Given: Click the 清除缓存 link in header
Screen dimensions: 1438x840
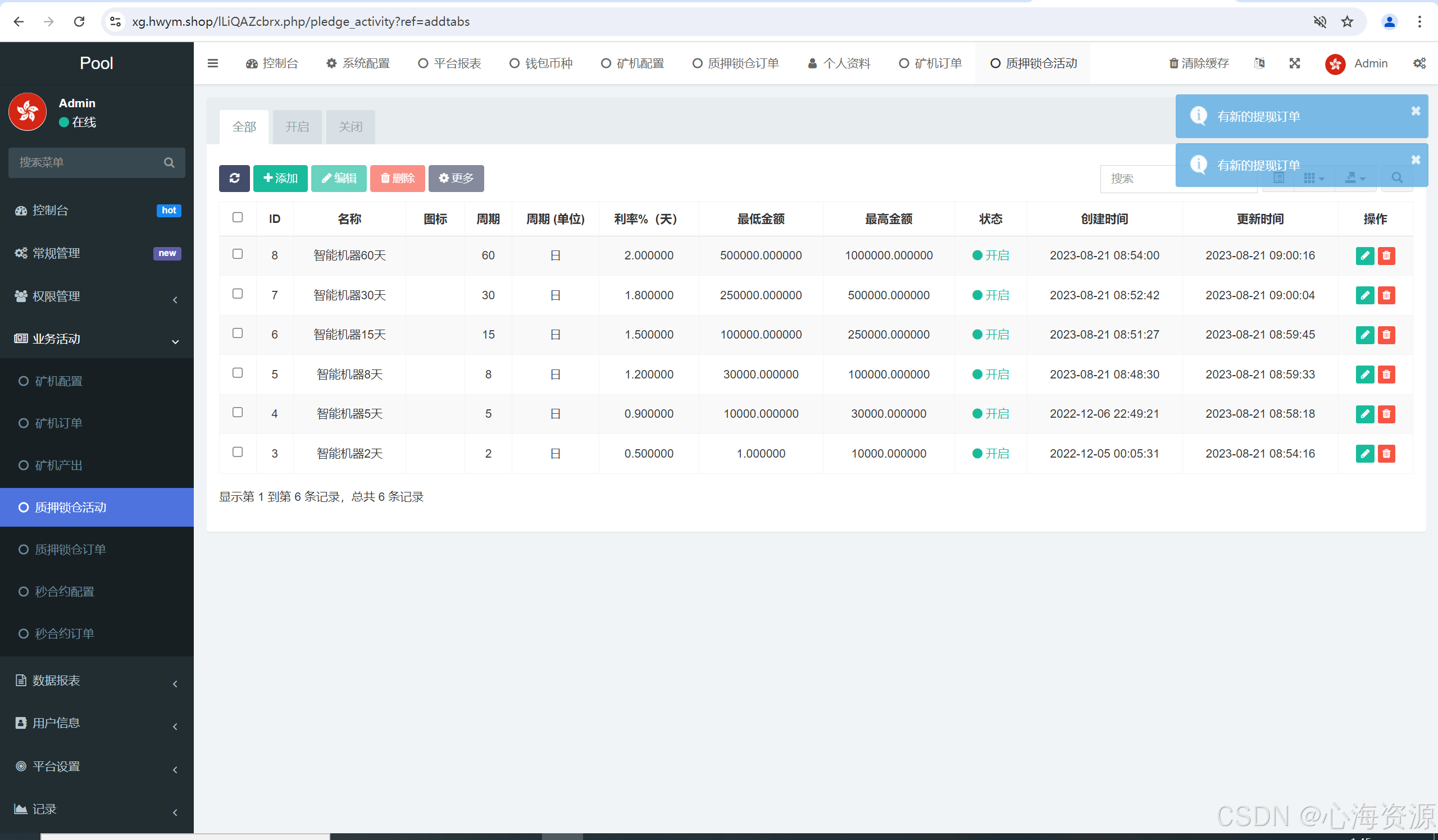Looking at the screenshot, I should point(1198,63).
